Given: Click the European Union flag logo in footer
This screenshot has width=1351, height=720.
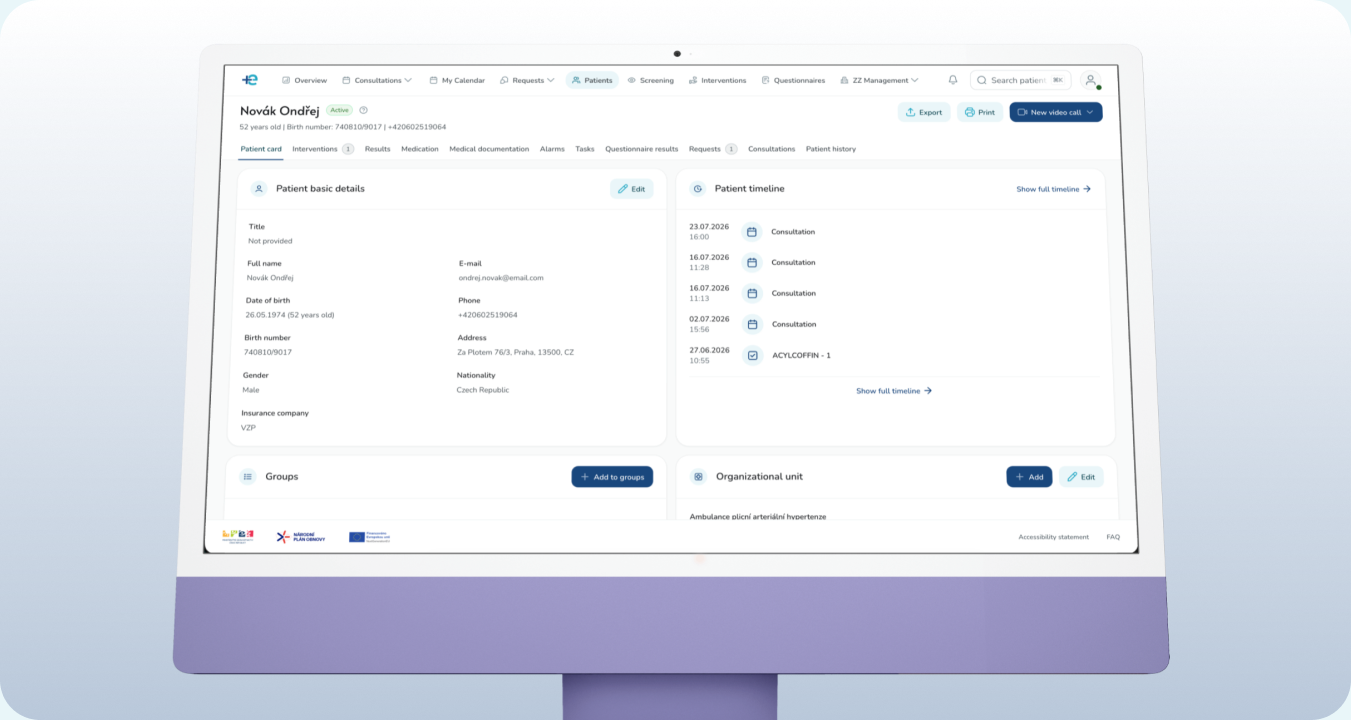Looking at the screenshot, I should click(369, 537).
